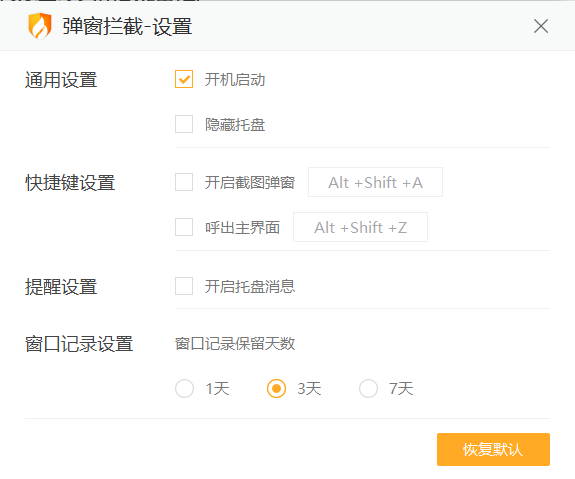Choose the 3天 radio option
This screenshot has height=479, width=575.
(x=276, y=388)
